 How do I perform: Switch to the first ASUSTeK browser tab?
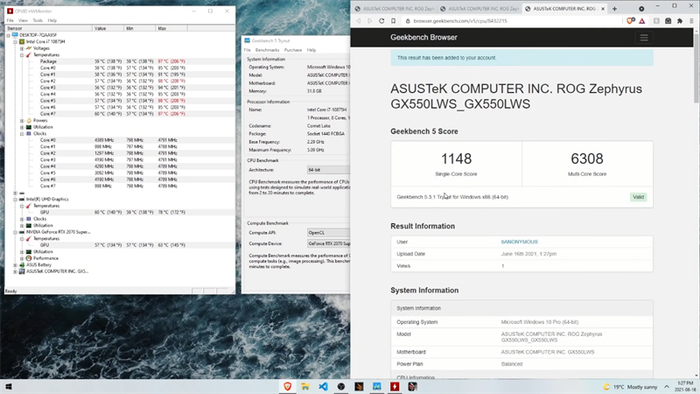tap(394, 8)
